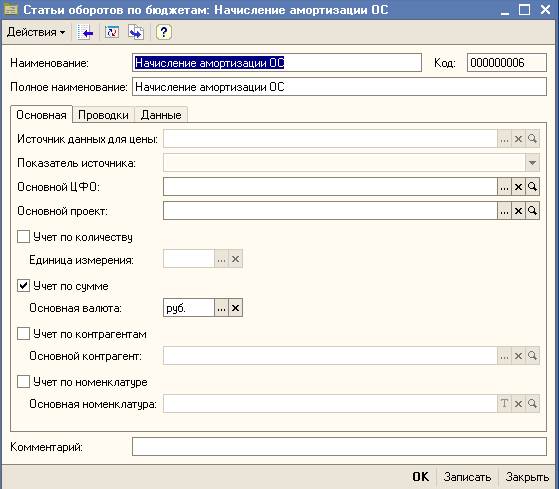The height and width of the screenshot is (489, 559).
Task: Click the Полное наименование field
Action: click(x=339, y=87)
